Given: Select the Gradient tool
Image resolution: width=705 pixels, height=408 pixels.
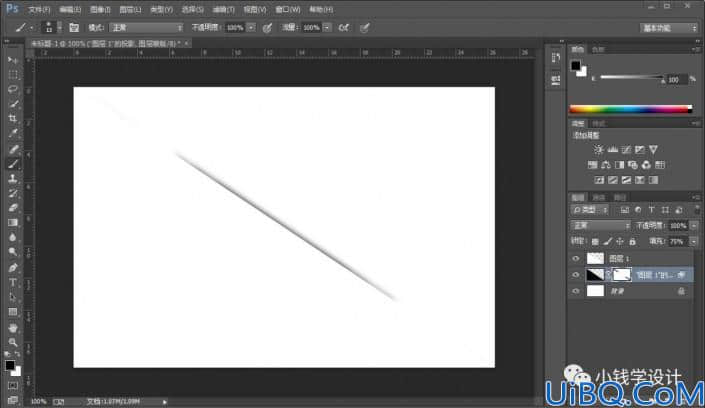Looking at the screenshot, I should [x=13, y=223].
